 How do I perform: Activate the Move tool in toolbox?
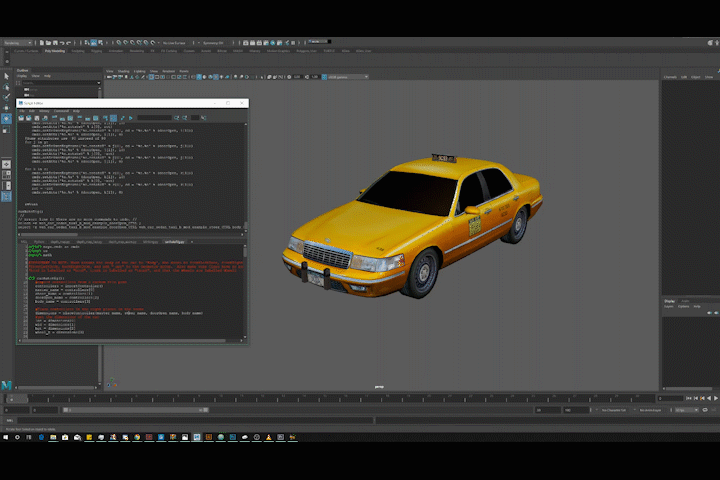pyautogui.click(x=6, y=107)
